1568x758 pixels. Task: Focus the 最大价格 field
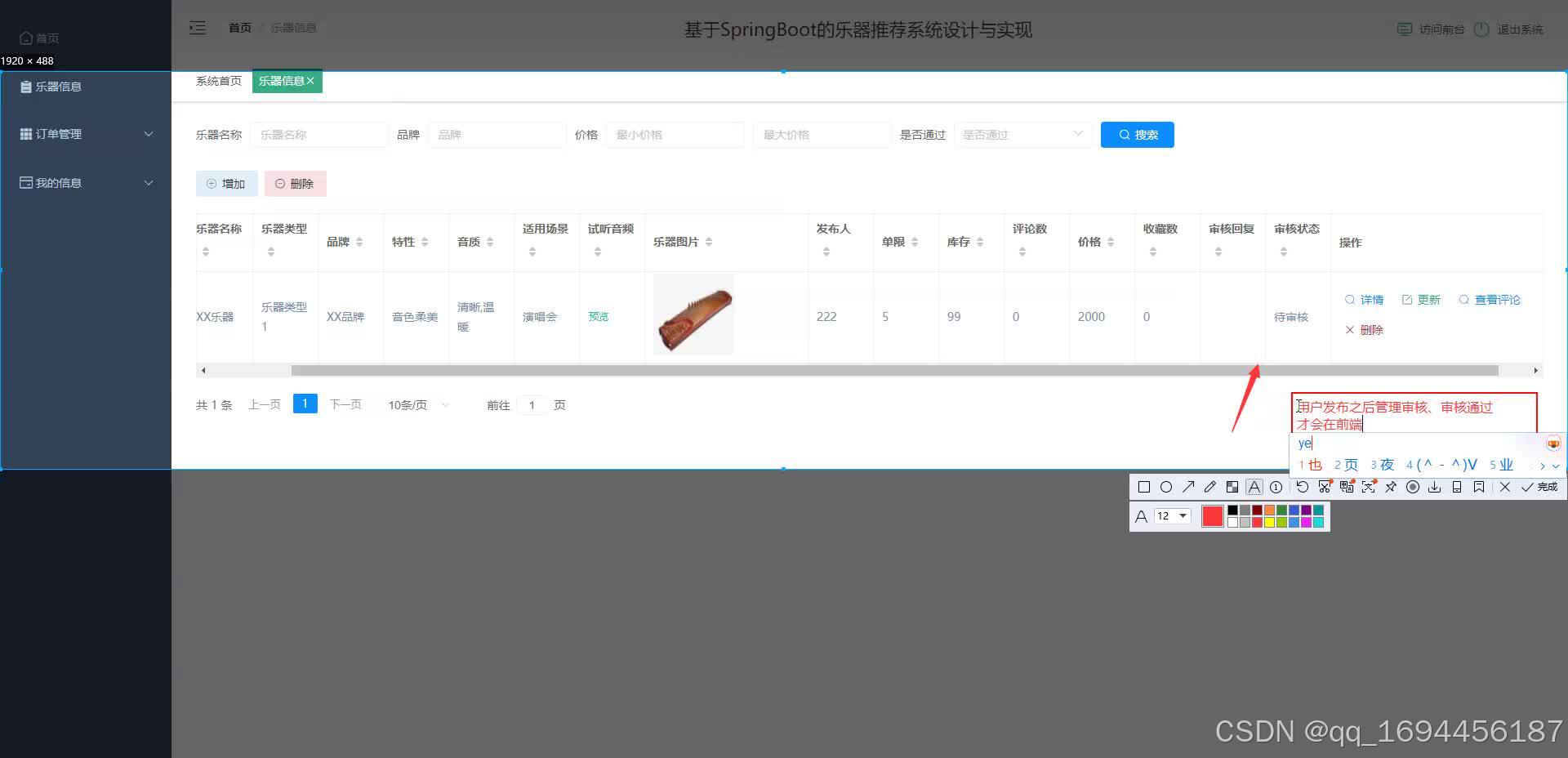point(822,135)
